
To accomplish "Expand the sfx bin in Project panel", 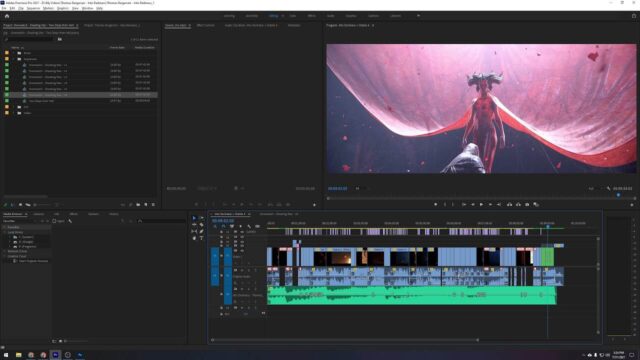I will (x=14, y=107).
